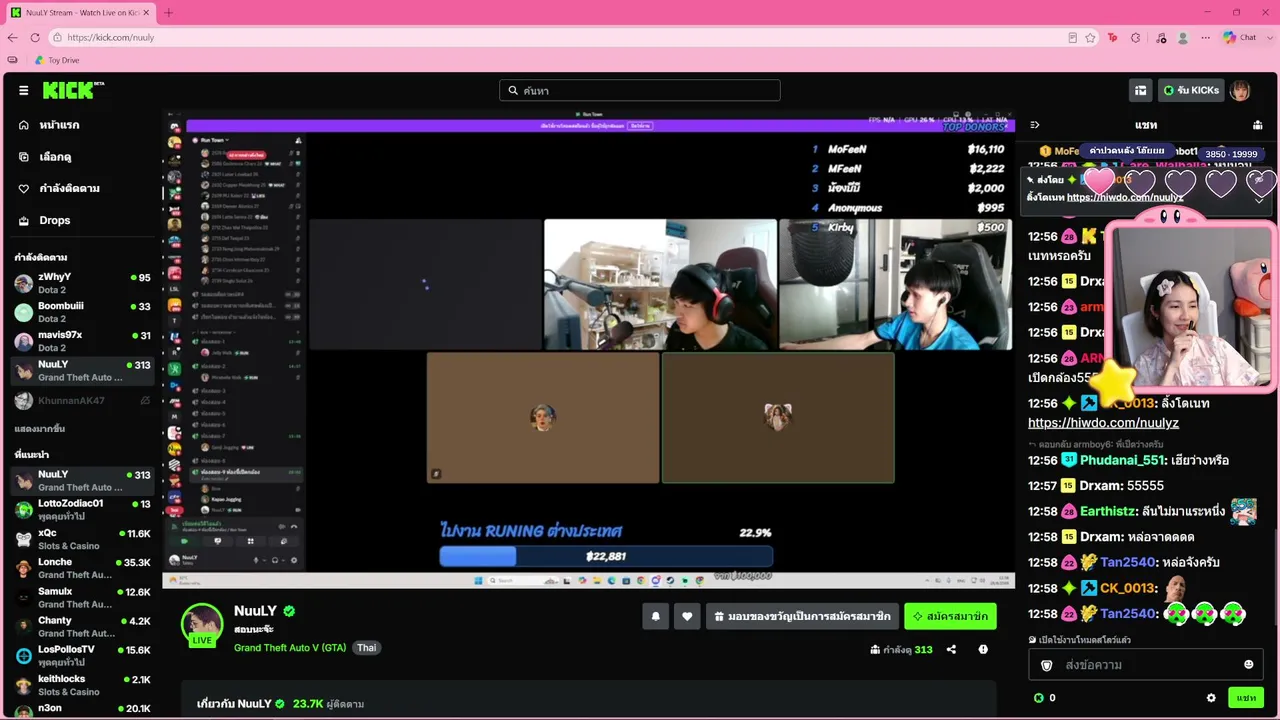
Task: Reload the Kick page
Action: coord(35,37)
